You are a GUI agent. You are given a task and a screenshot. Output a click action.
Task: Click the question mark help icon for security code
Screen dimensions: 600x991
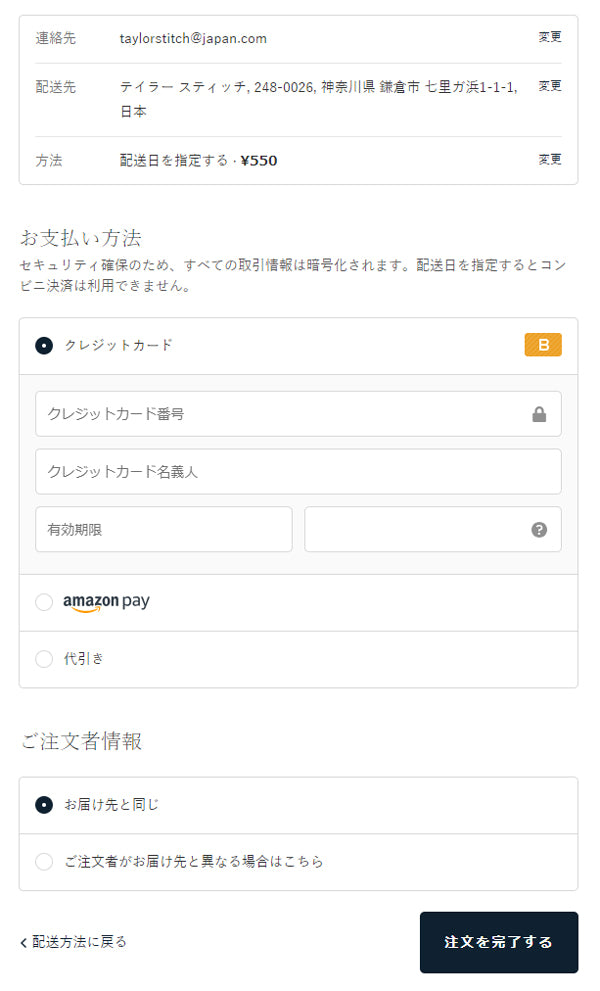pos(539,530)
